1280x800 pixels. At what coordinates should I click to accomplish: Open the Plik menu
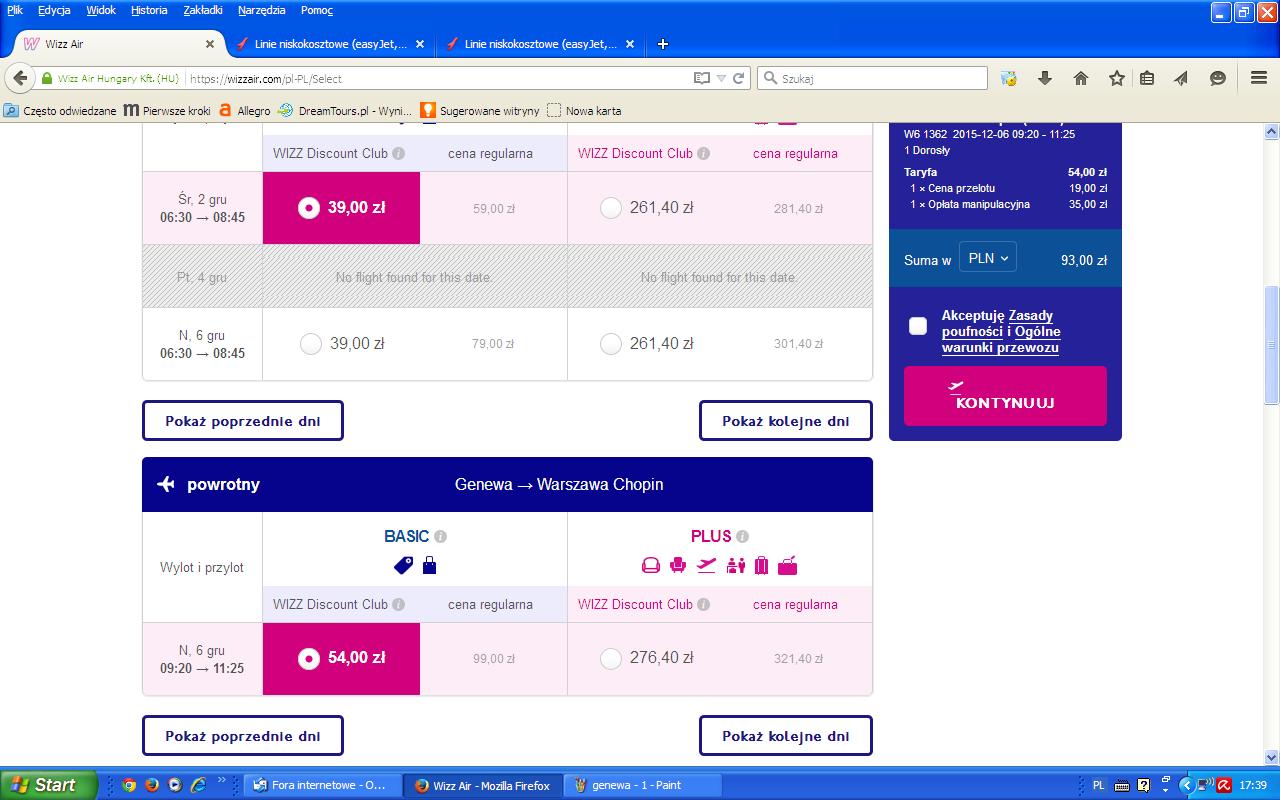[15, 10]
